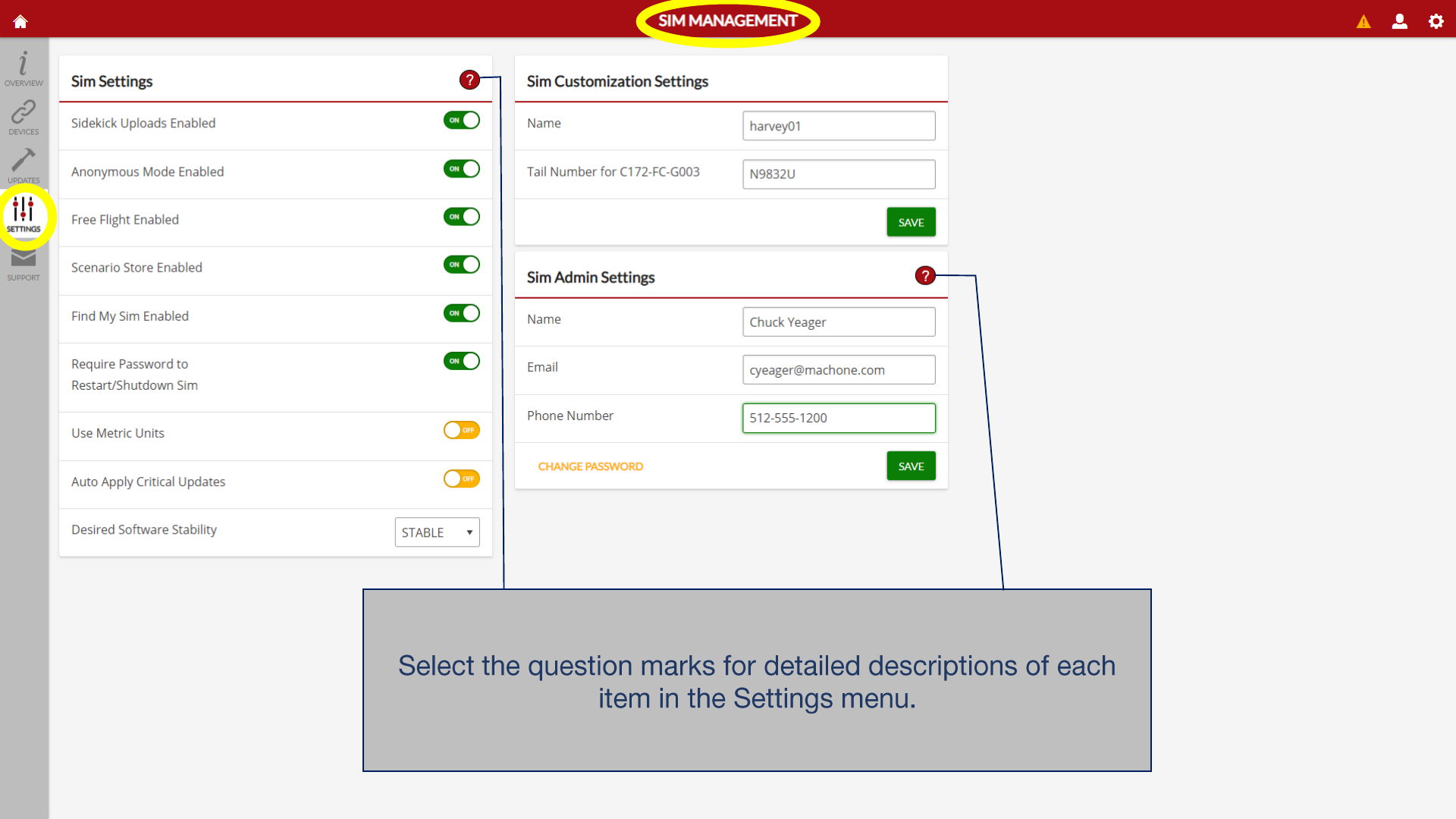Open the user profile icon
Image resolution: width=1456 pixels, height=819 pixels.
pyautogui.click(x=1400, y=21)
